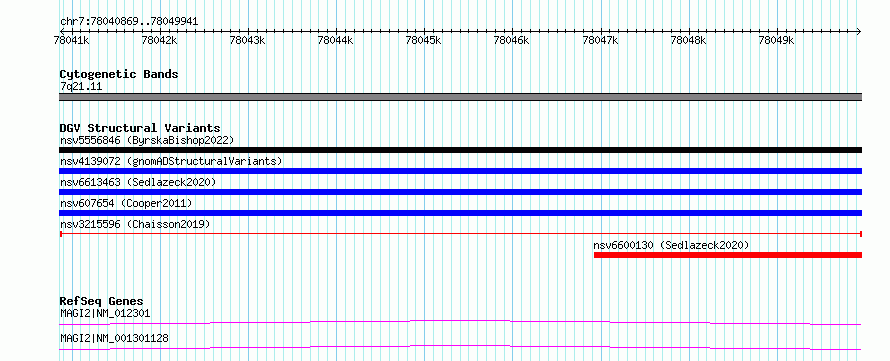Click the DGV Structural Variants track title
The height and width of the screenshot is (361, 890).
pos(140,128)
